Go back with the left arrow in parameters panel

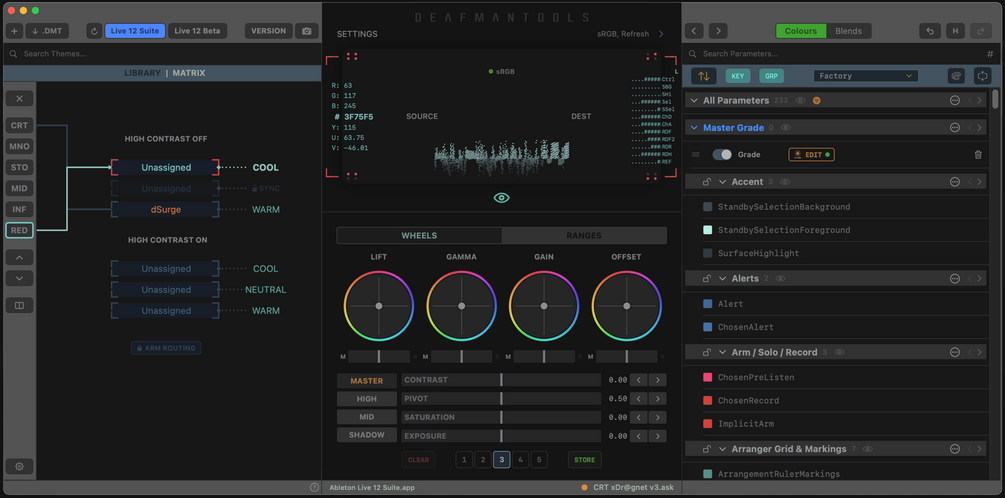tap(694, 31)
